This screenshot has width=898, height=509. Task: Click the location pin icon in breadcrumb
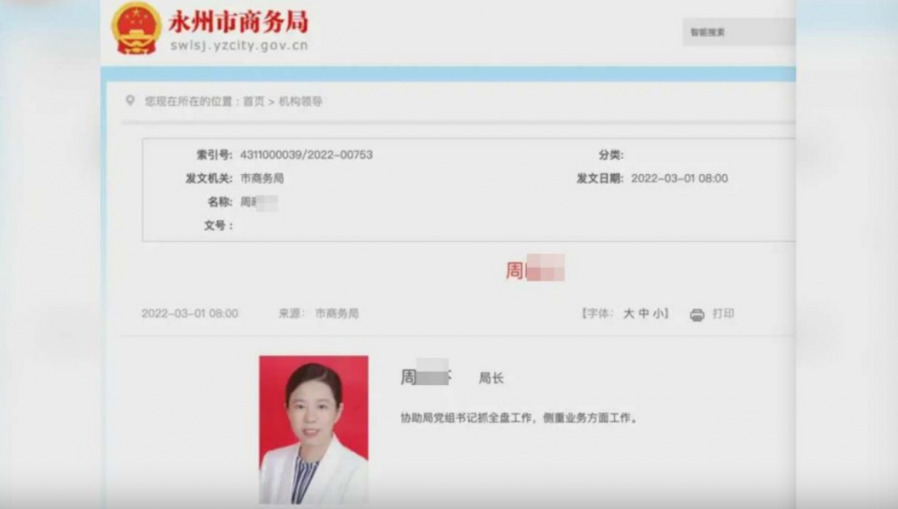[x=131, y=101]
